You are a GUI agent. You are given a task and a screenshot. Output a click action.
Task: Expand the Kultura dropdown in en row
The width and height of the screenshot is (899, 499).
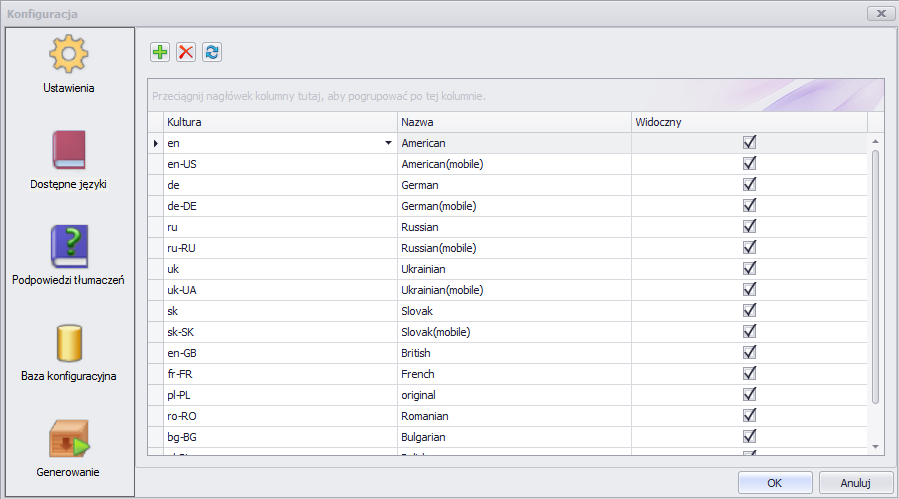click(x=388, y=143)
